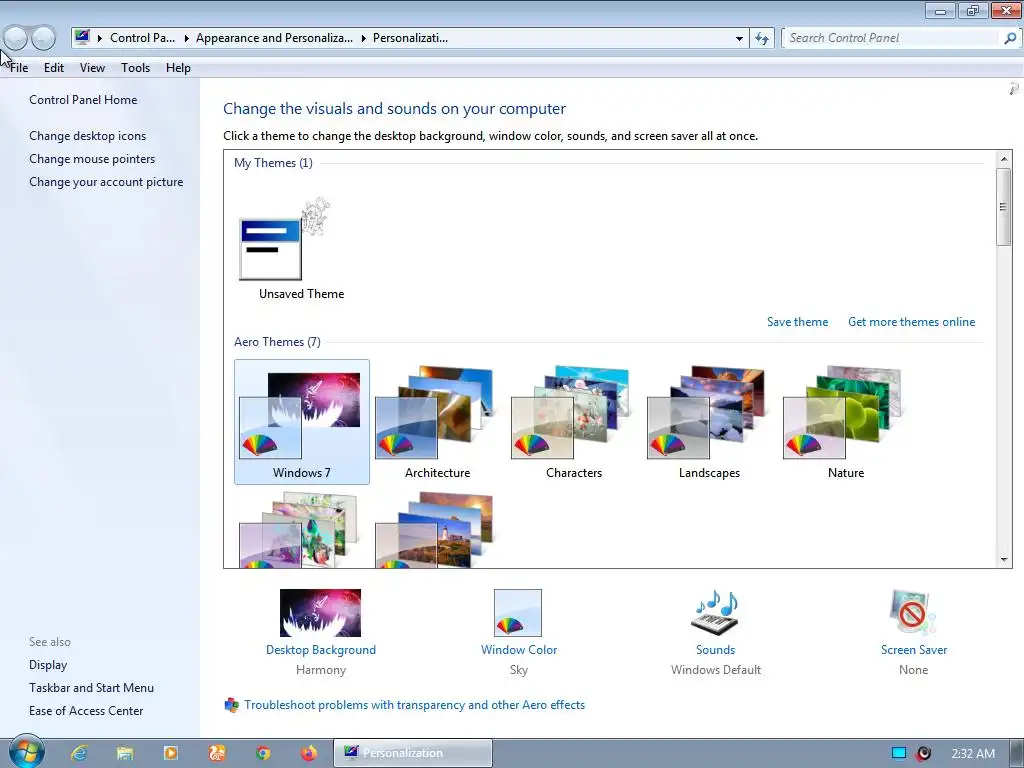Open the Window Color icon
The height and width of the screenshot is (768, 1024).
click(x=518, y=613)
